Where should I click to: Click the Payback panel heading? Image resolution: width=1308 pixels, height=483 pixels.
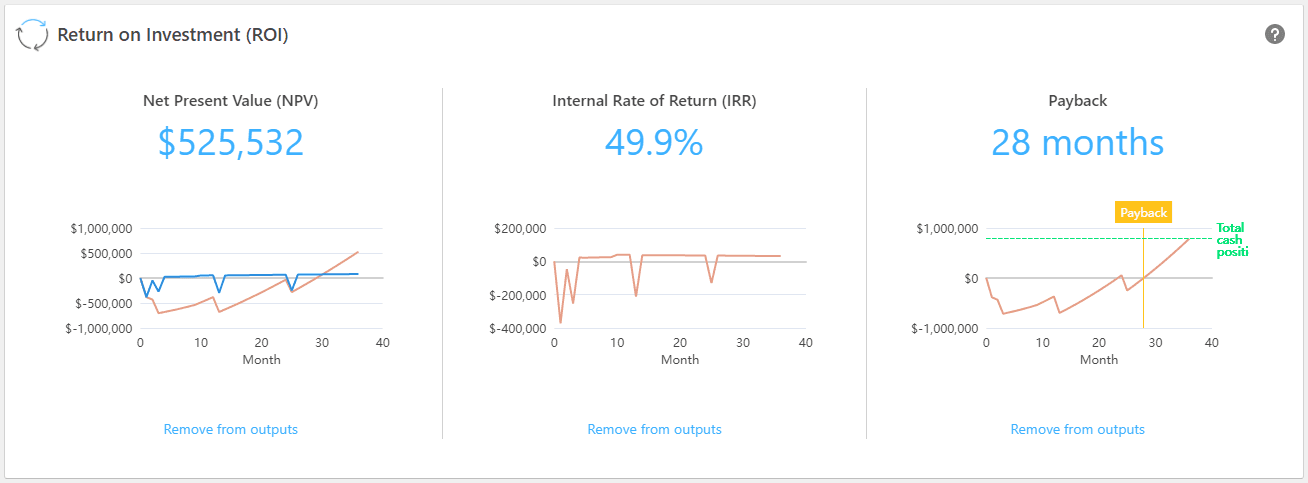coord(1077,101)
